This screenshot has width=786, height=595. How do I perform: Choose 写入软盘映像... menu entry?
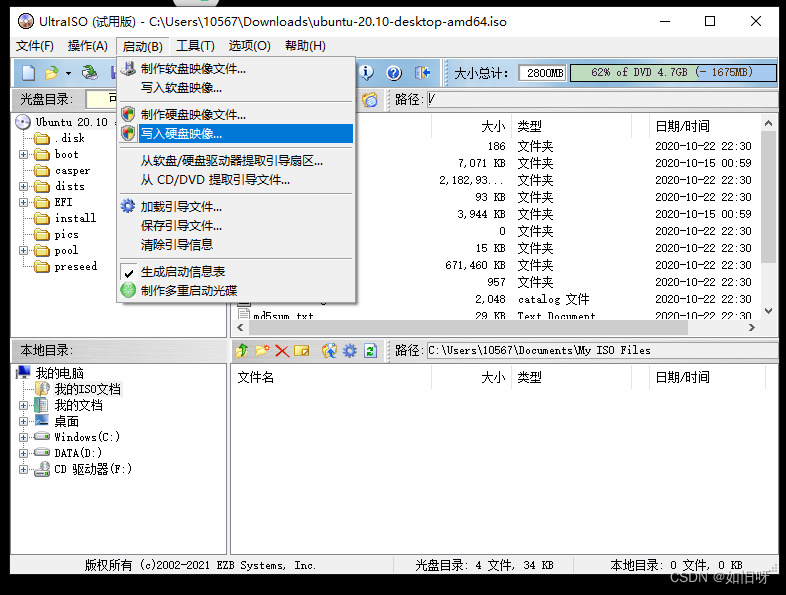(x=237, y=88)
